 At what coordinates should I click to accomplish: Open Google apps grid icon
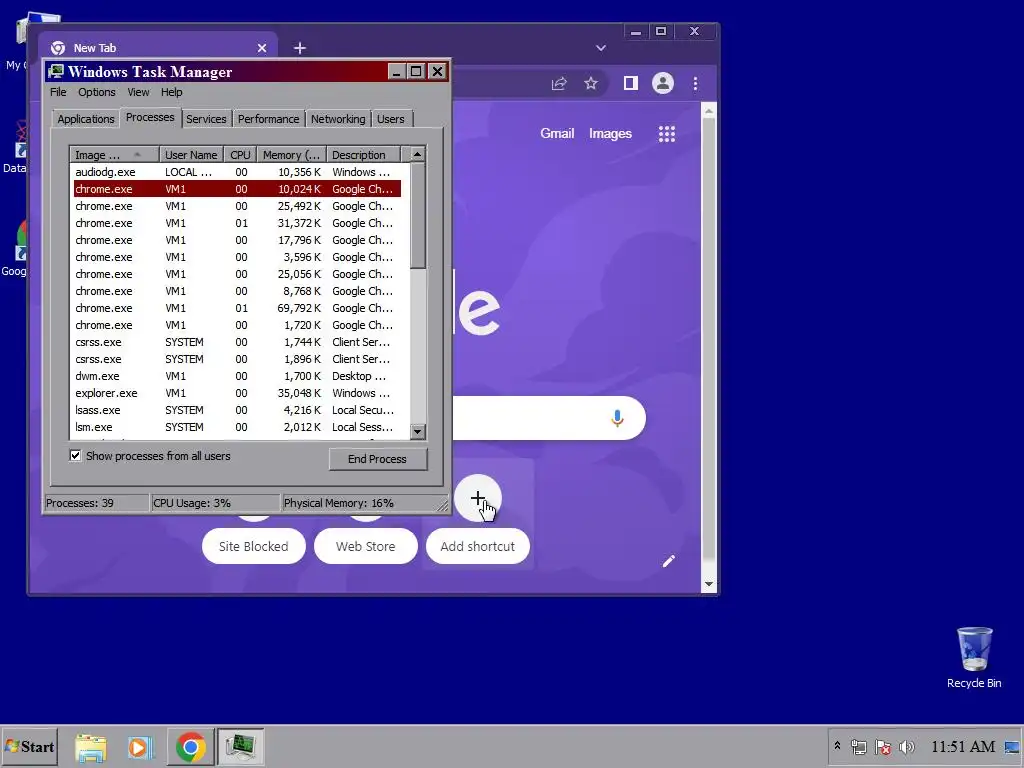pos(667,134)
